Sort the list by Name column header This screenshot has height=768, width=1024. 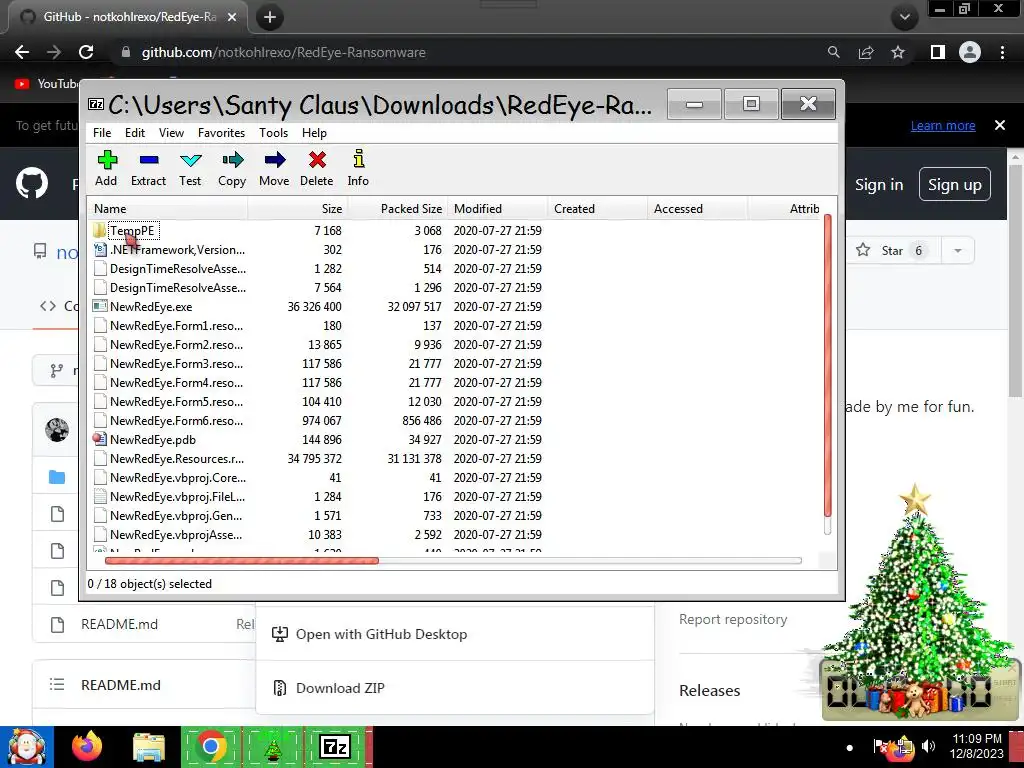pos(168,209)
